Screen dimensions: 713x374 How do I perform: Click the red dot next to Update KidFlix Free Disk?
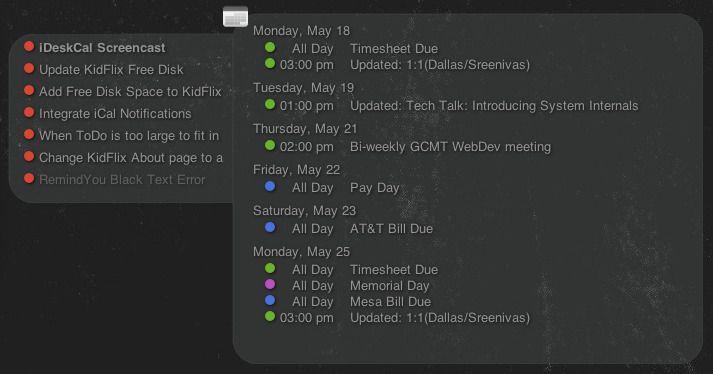(29, 68)
